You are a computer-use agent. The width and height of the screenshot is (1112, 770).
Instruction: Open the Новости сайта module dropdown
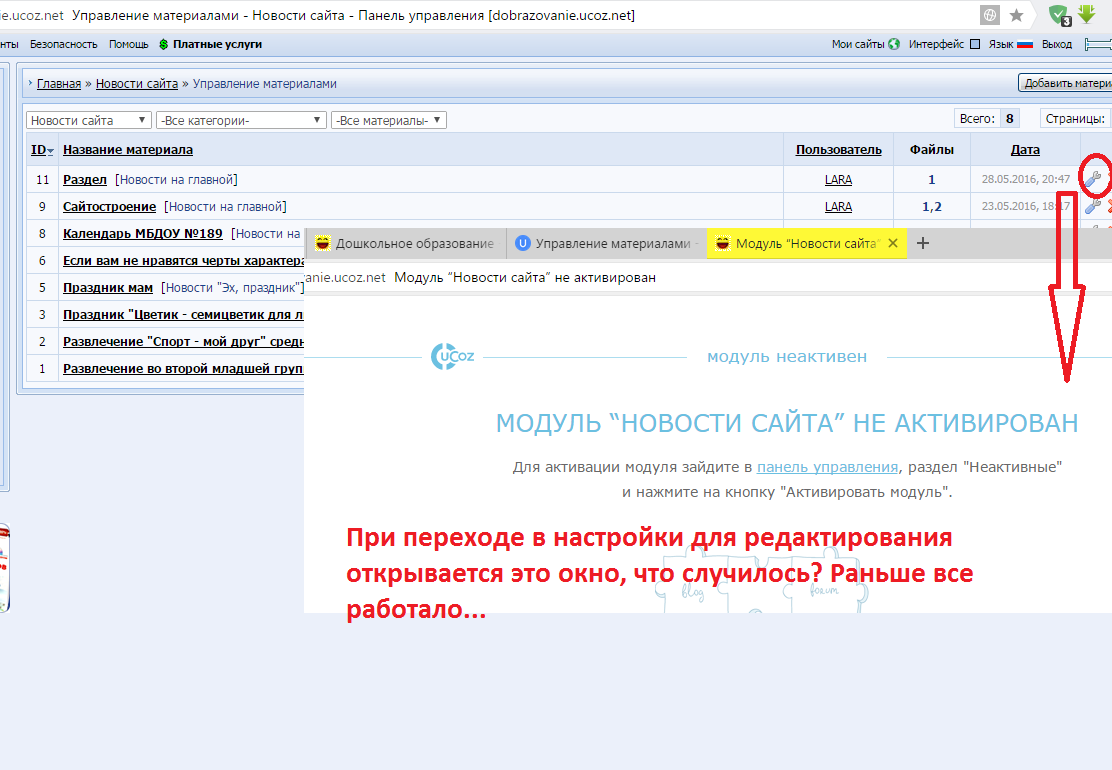[x=89, y=121]
